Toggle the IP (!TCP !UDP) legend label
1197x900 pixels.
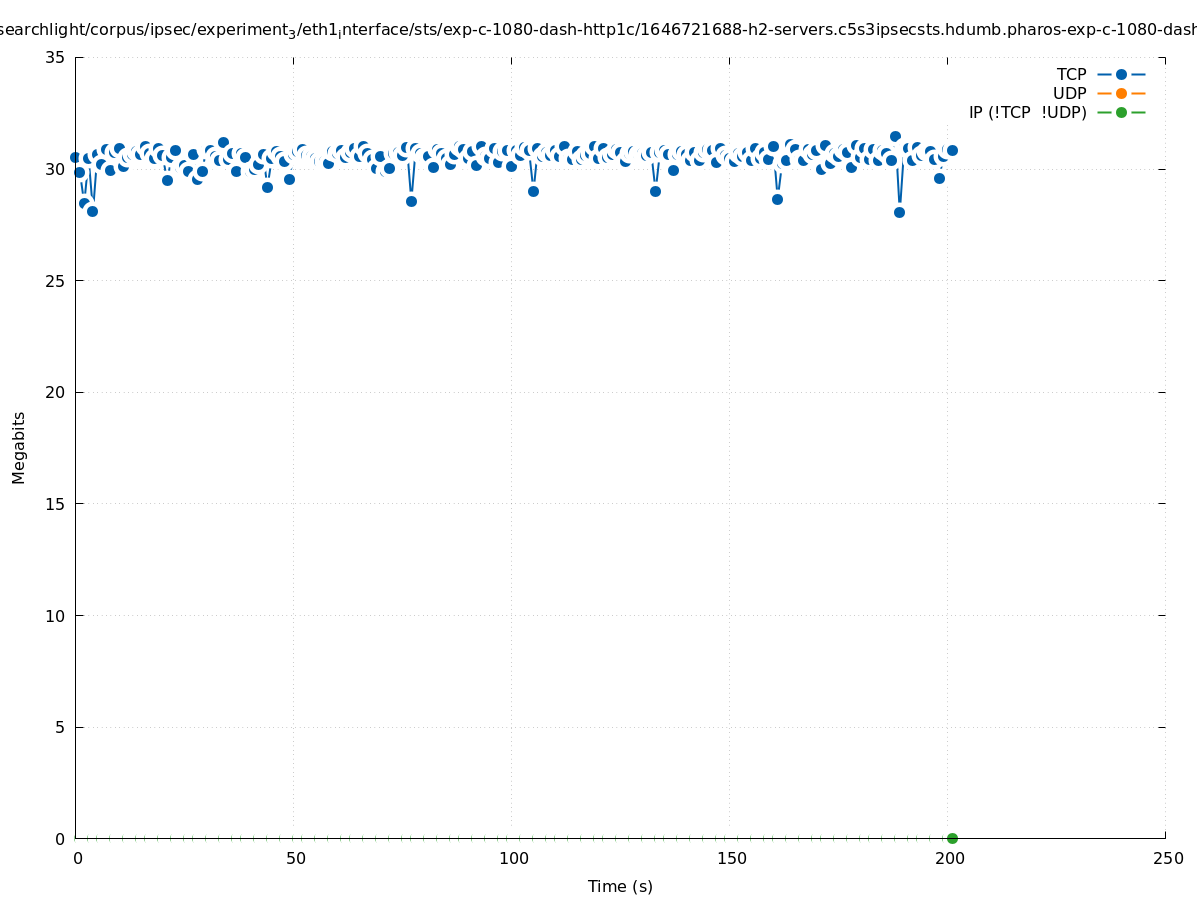point(1027,112)
